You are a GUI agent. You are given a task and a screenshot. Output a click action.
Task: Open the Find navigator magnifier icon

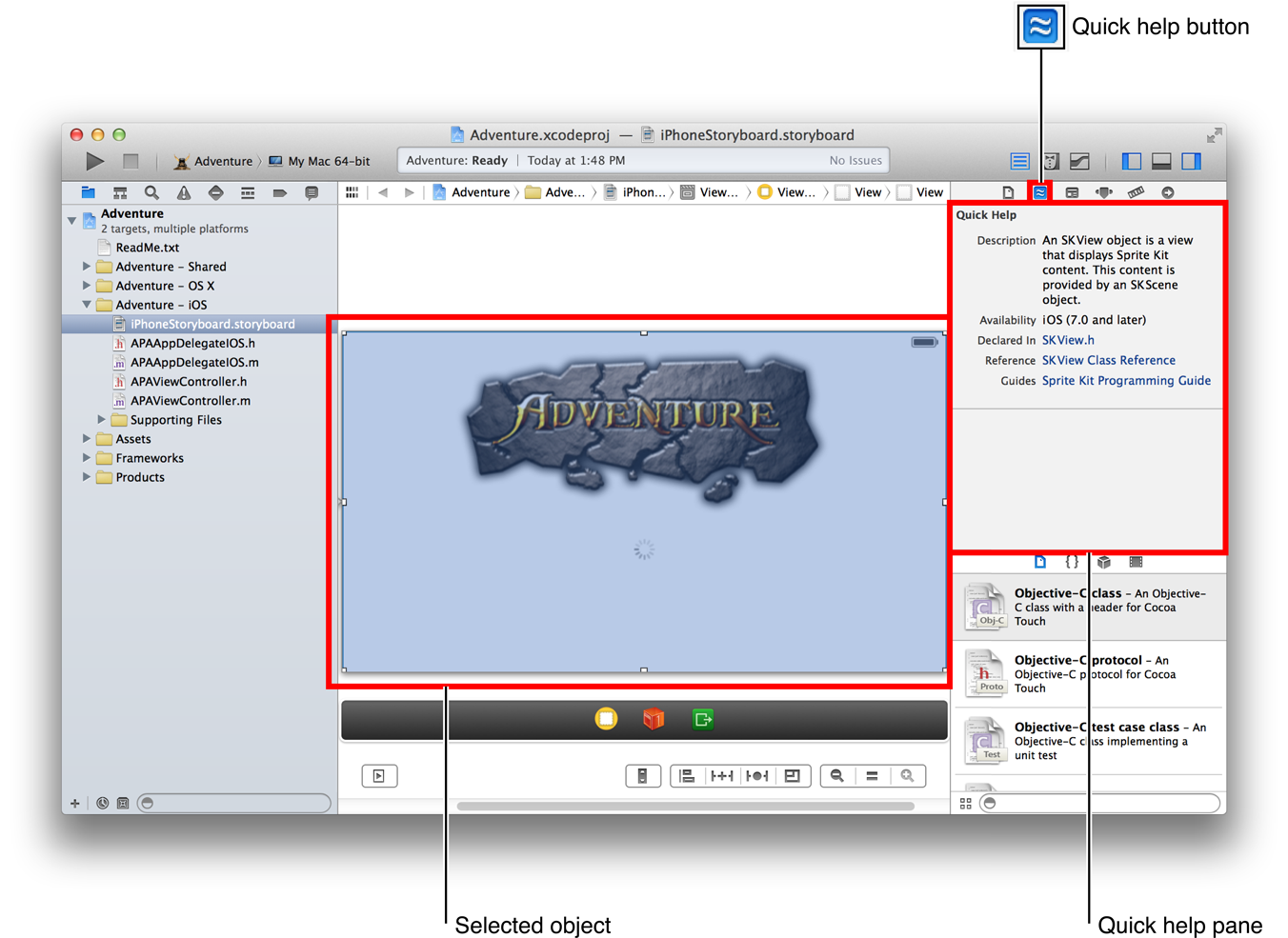151,192
